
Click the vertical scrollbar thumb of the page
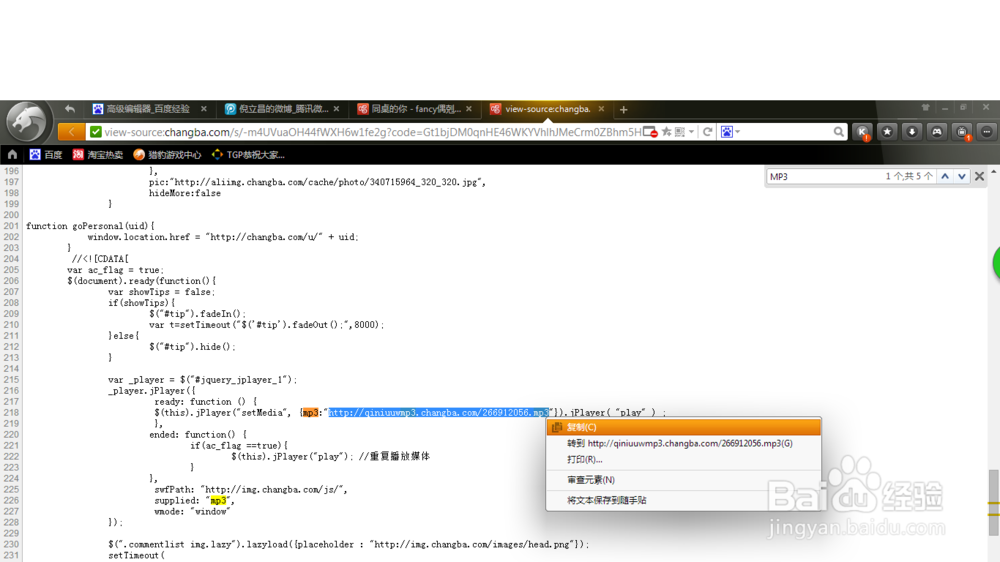[994, 502]
